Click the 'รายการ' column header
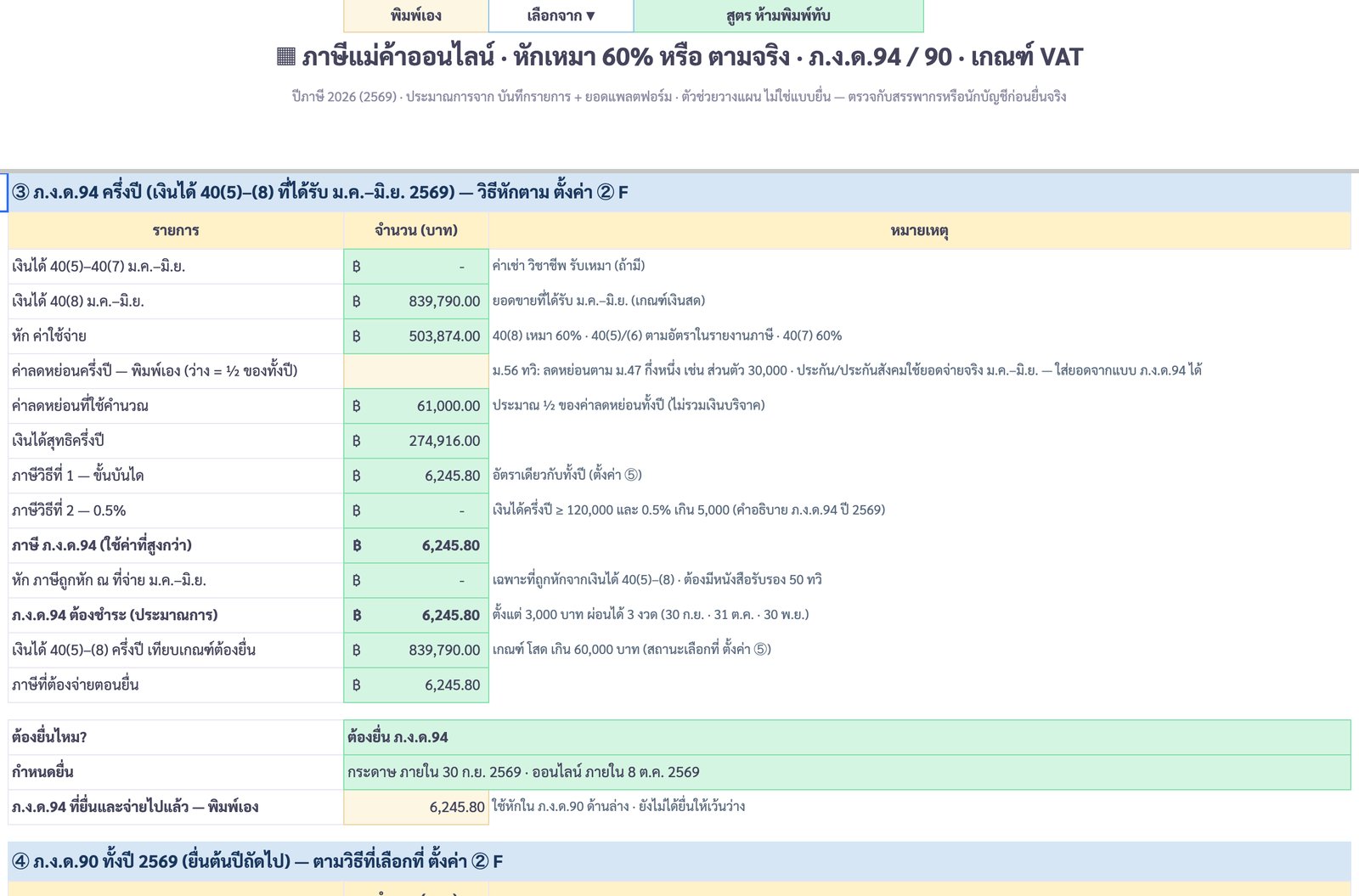This screenshot has height=896, width=1359. [176, 230]
